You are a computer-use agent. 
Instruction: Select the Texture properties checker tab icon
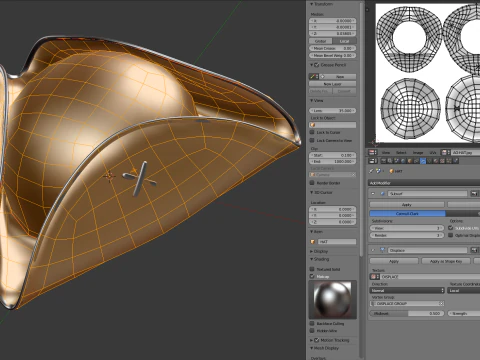click(x=443, y=161)
